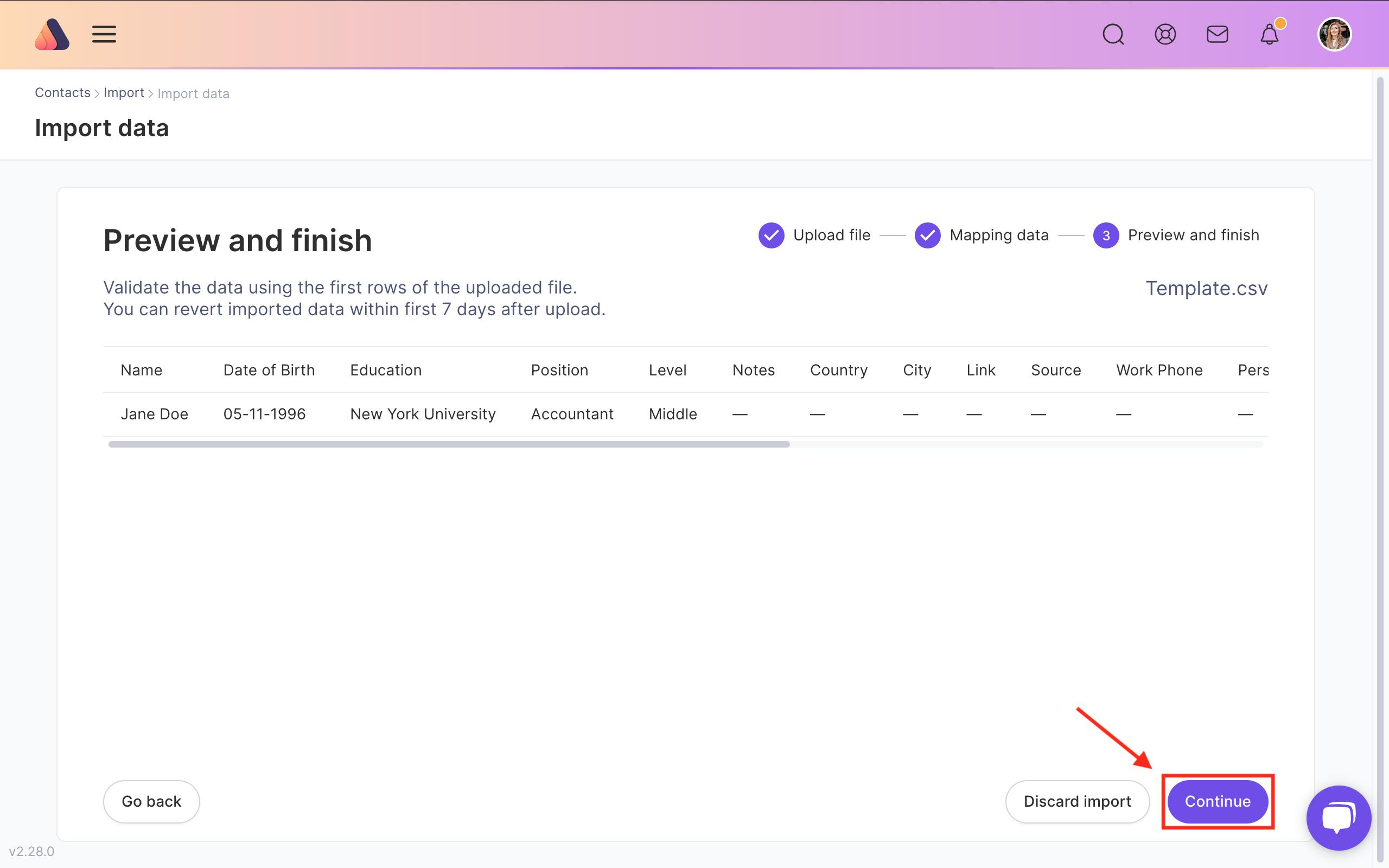Click the v2.28.0 version text

31,851
